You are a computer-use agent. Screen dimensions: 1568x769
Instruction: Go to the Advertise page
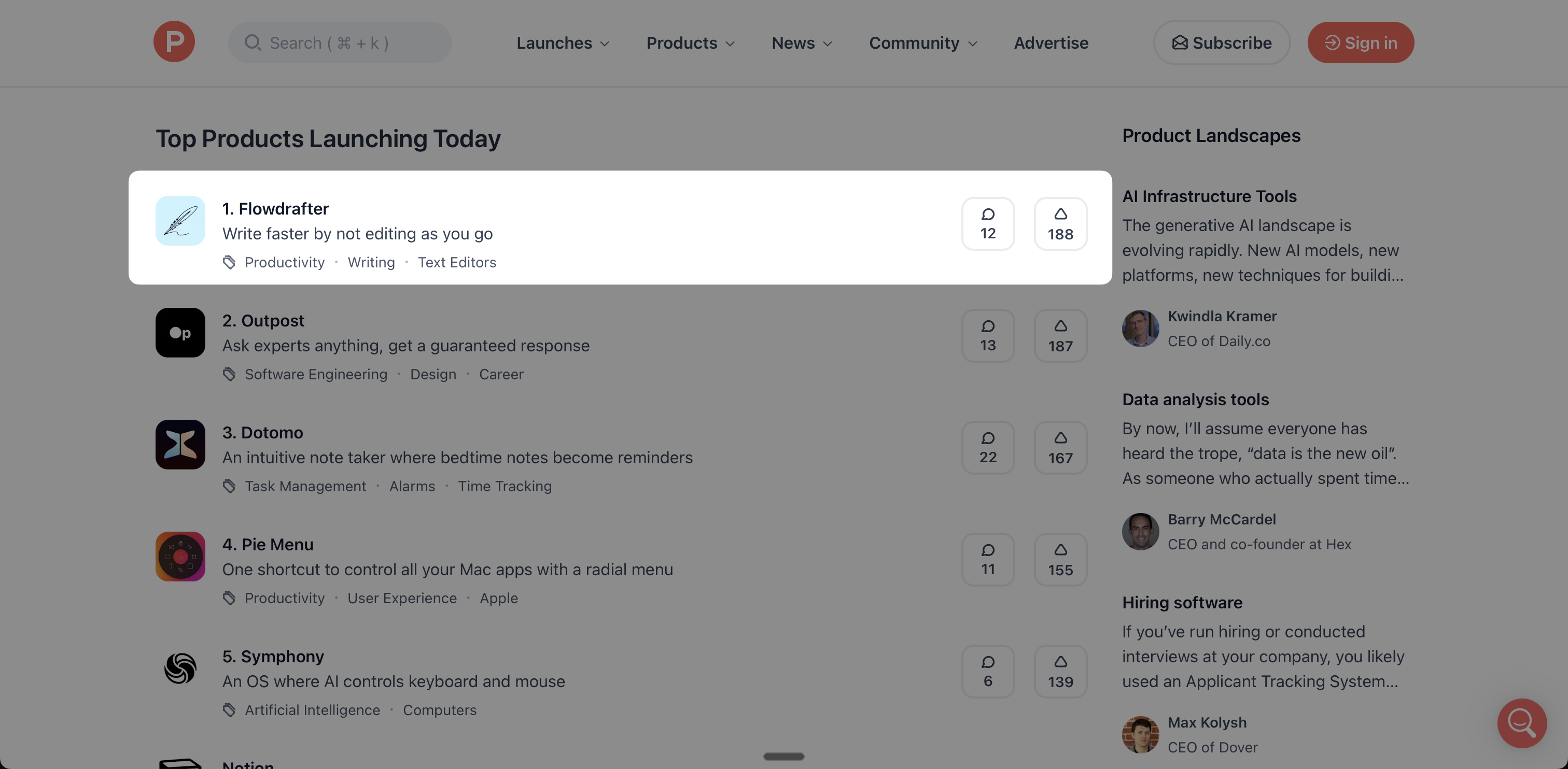point(1051,43)
